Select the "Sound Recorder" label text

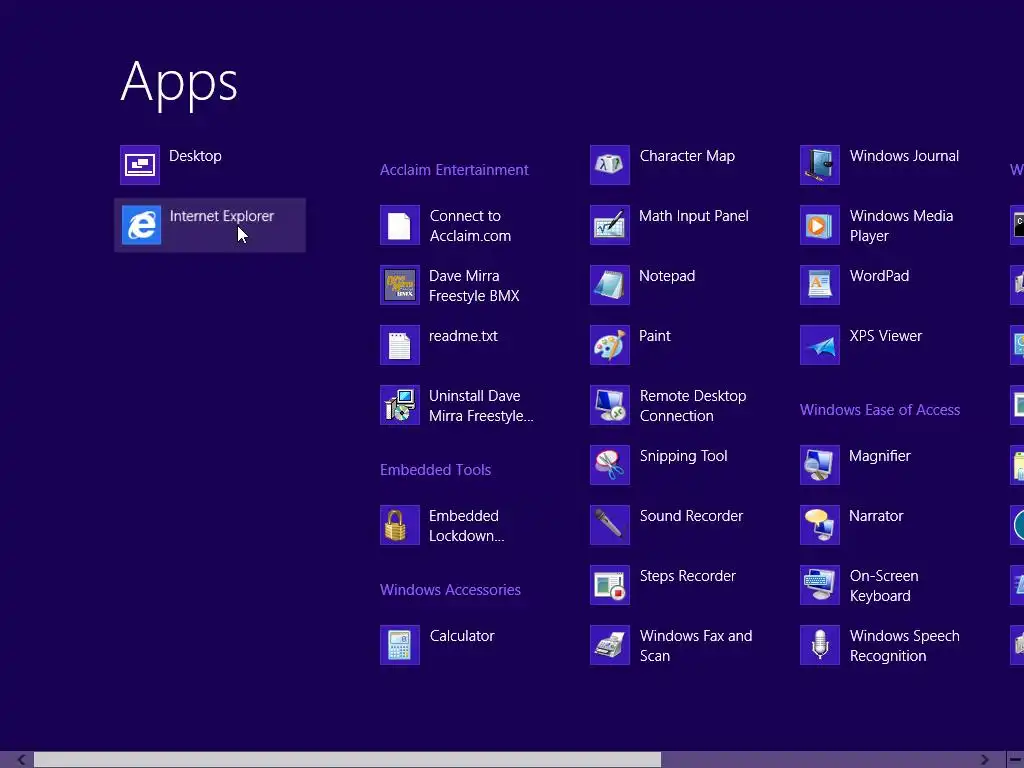click(691, 516)
